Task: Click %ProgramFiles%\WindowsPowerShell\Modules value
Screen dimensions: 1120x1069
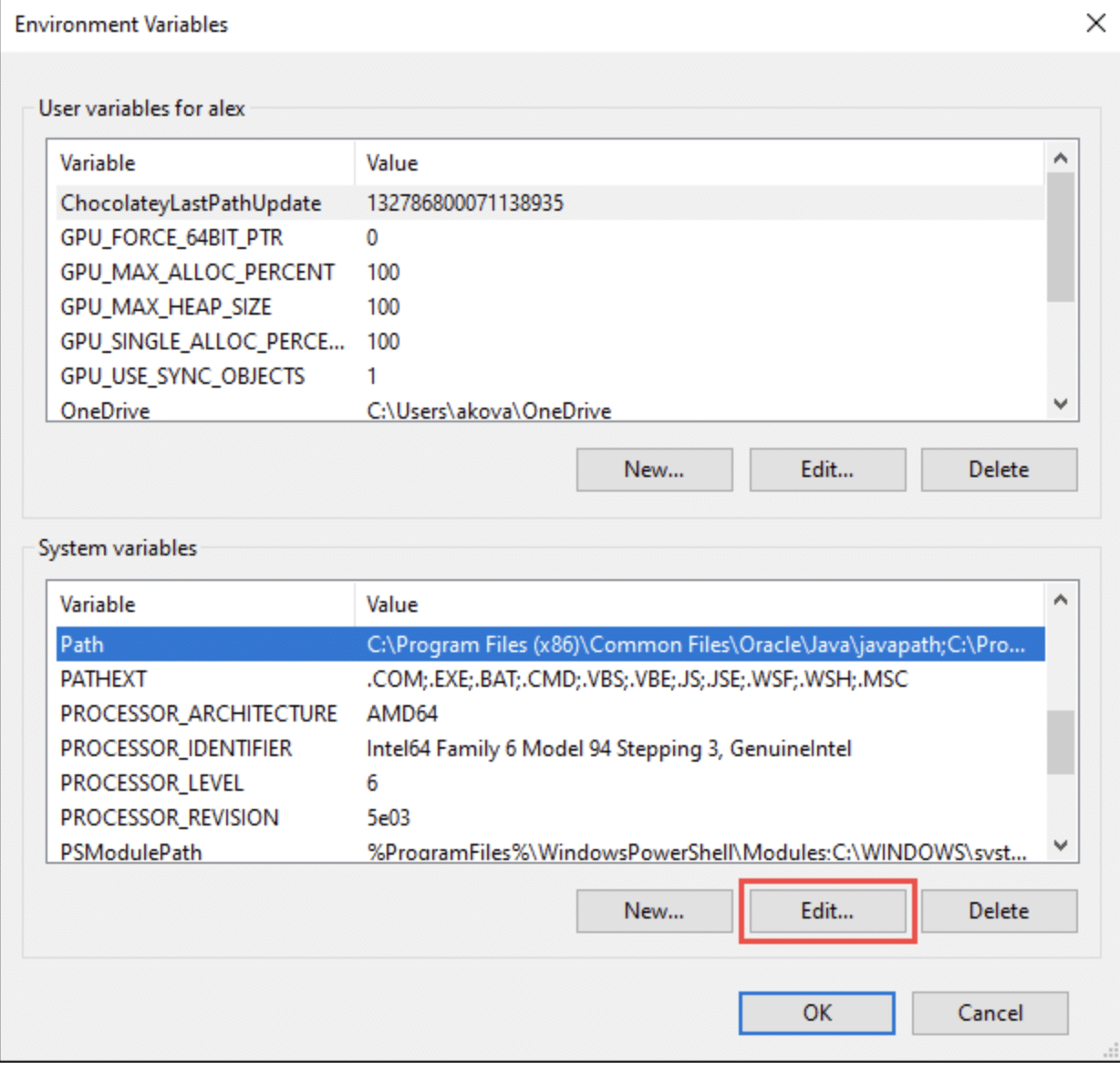Action: (697, 852)
